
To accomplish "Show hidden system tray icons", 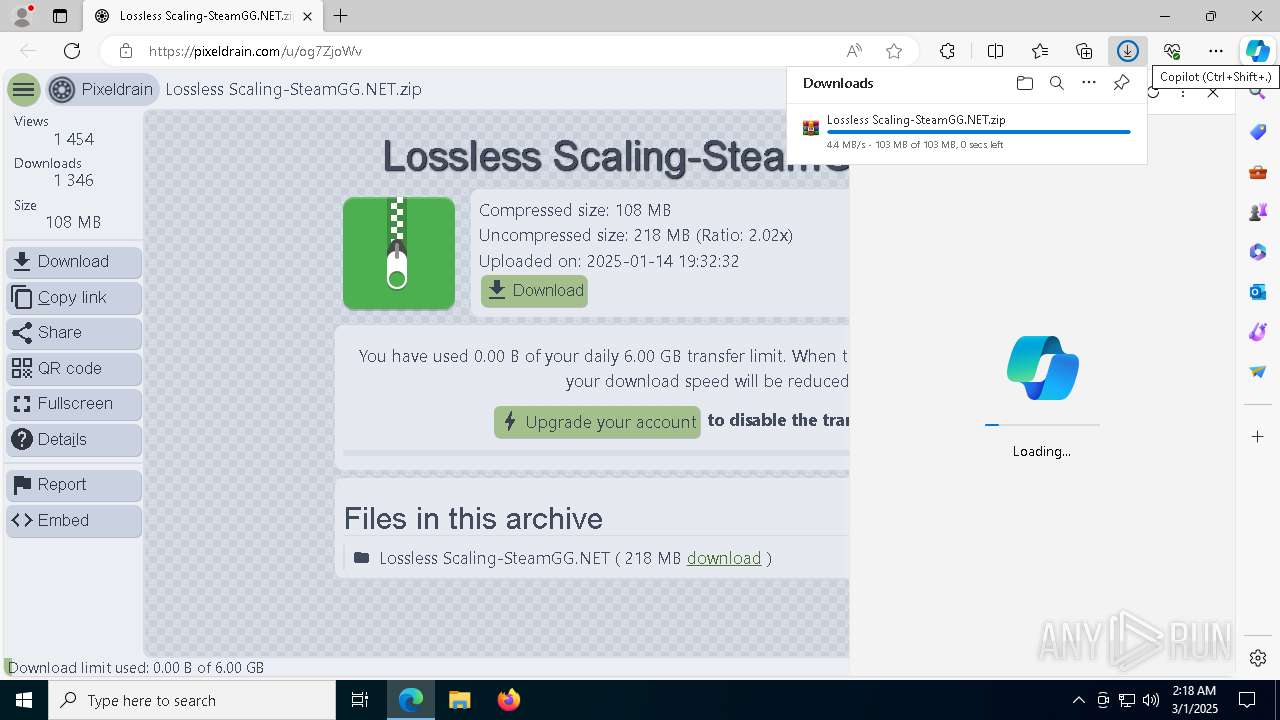I will click(x=1078, y=700).
